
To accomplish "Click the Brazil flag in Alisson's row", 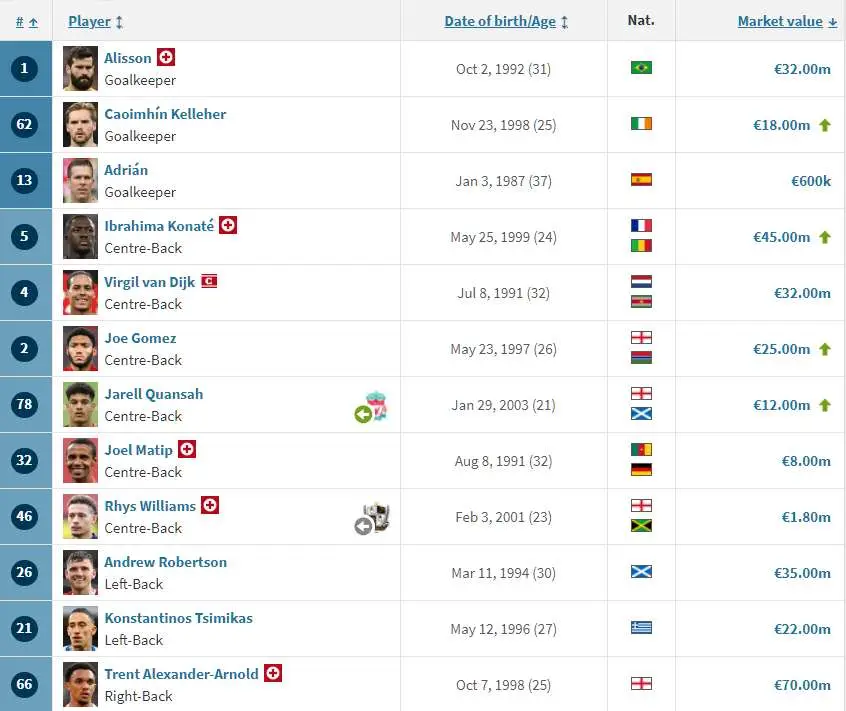I will tap(641, 67).
